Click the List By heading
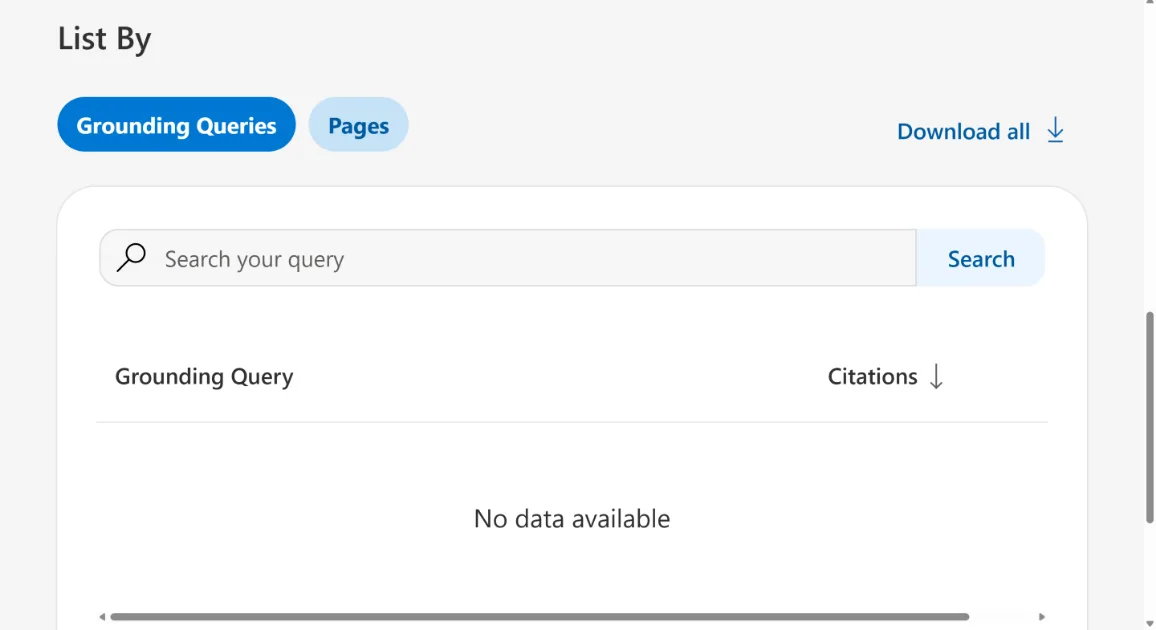 pos(105,38)
